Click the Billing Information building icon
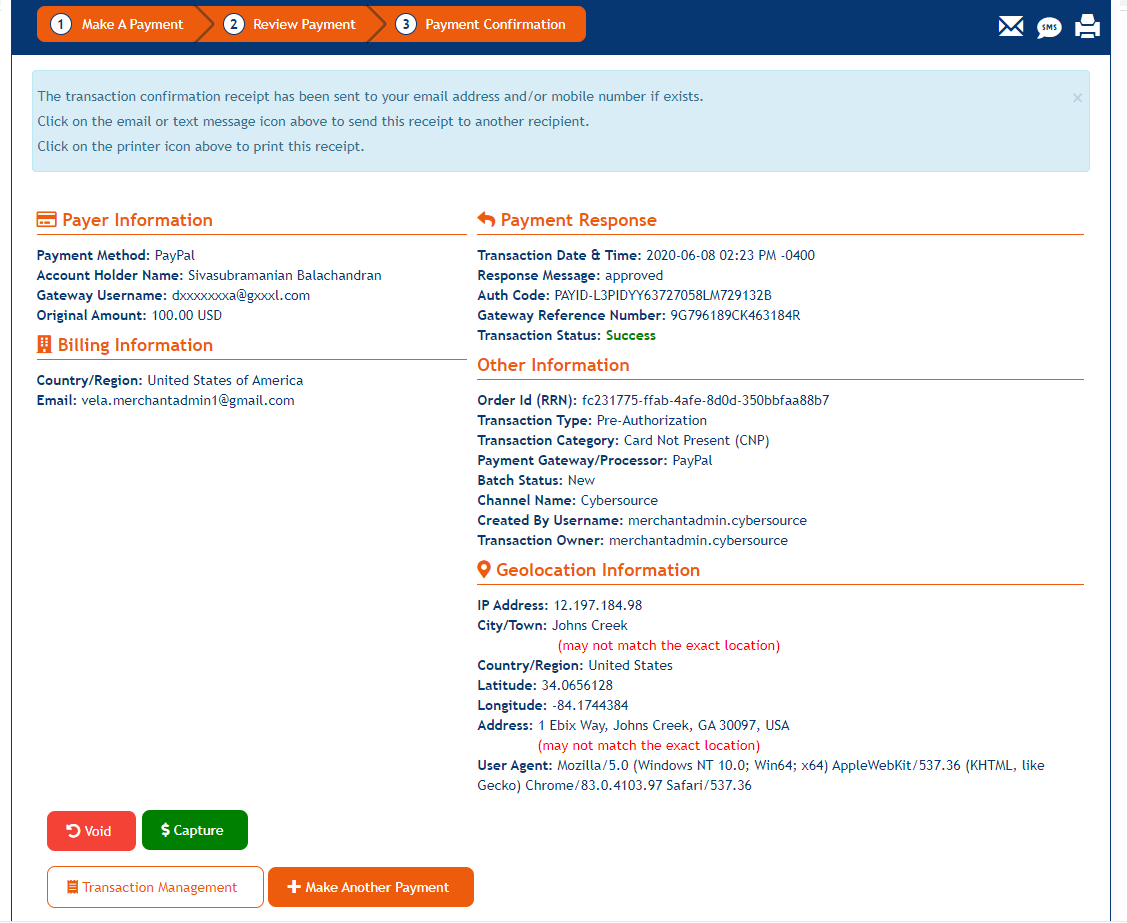The image size is (1127, 923). [x=44, y=345]
